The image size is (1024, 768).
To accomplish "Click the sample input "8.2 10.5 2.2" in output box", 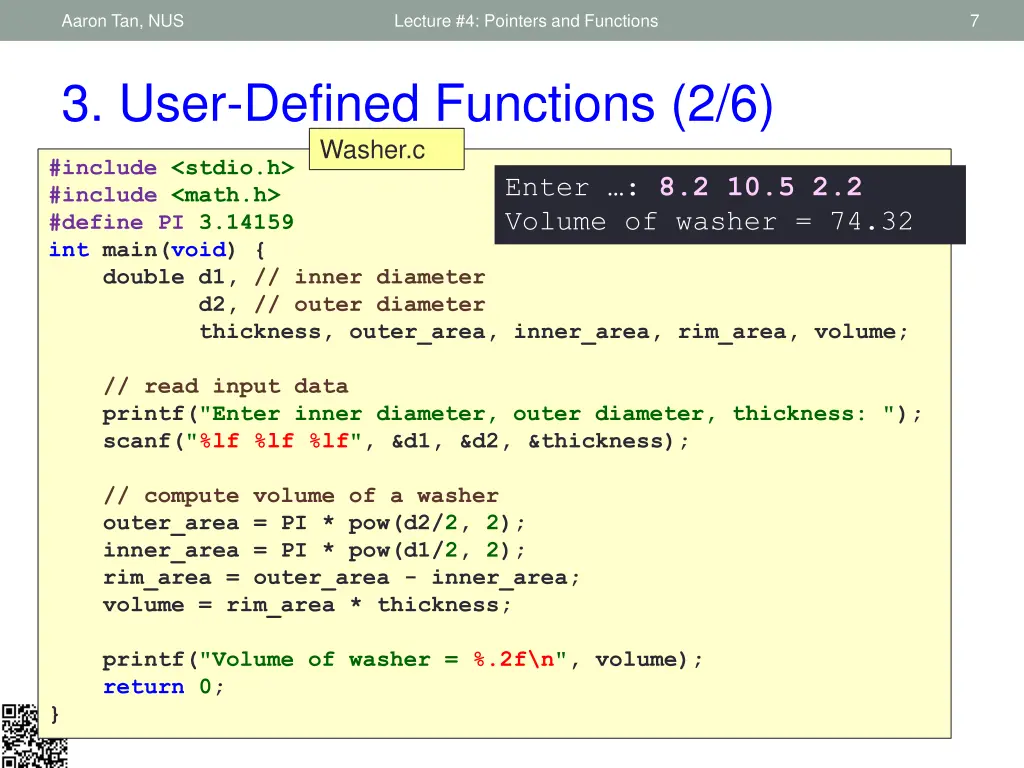I will (760, 187).
